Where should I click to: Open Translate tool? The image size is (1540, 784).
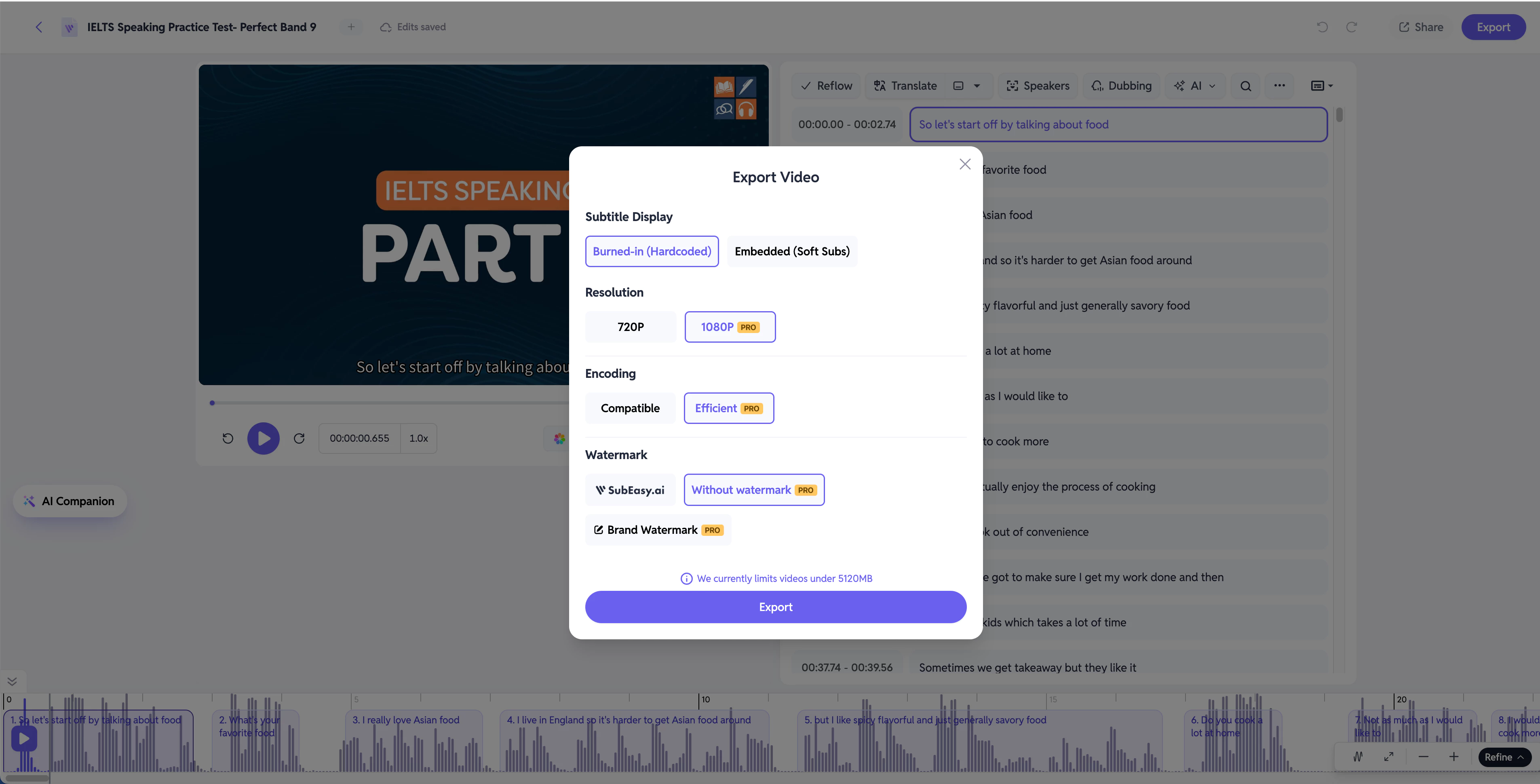906,85
